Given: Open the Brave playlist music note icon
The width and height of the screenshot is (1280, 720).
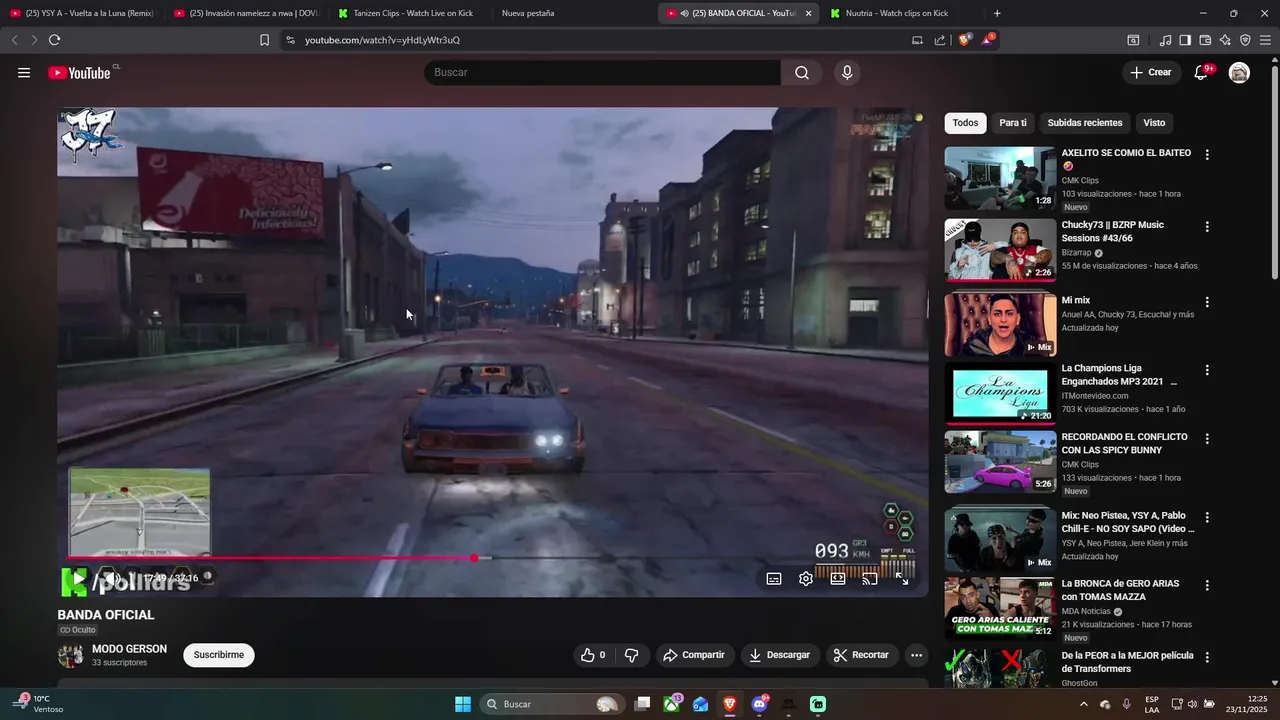Looking at the screenshot, I should [1165, 40].
